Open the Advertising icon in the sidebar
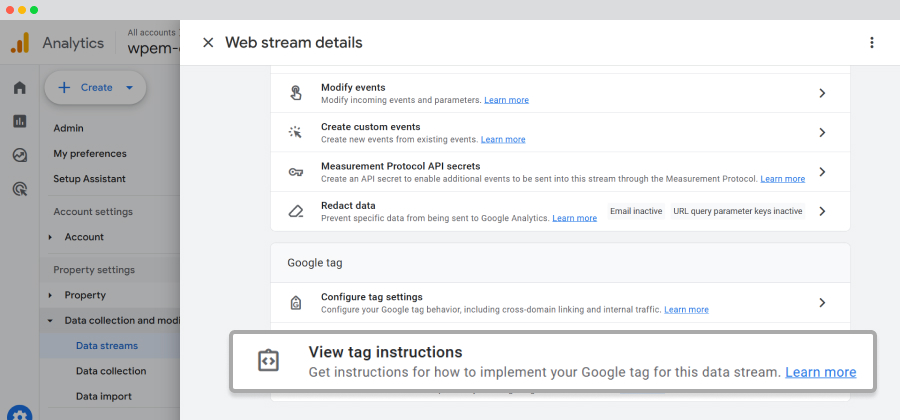The image size is (900, 420). tap(20, 189)
